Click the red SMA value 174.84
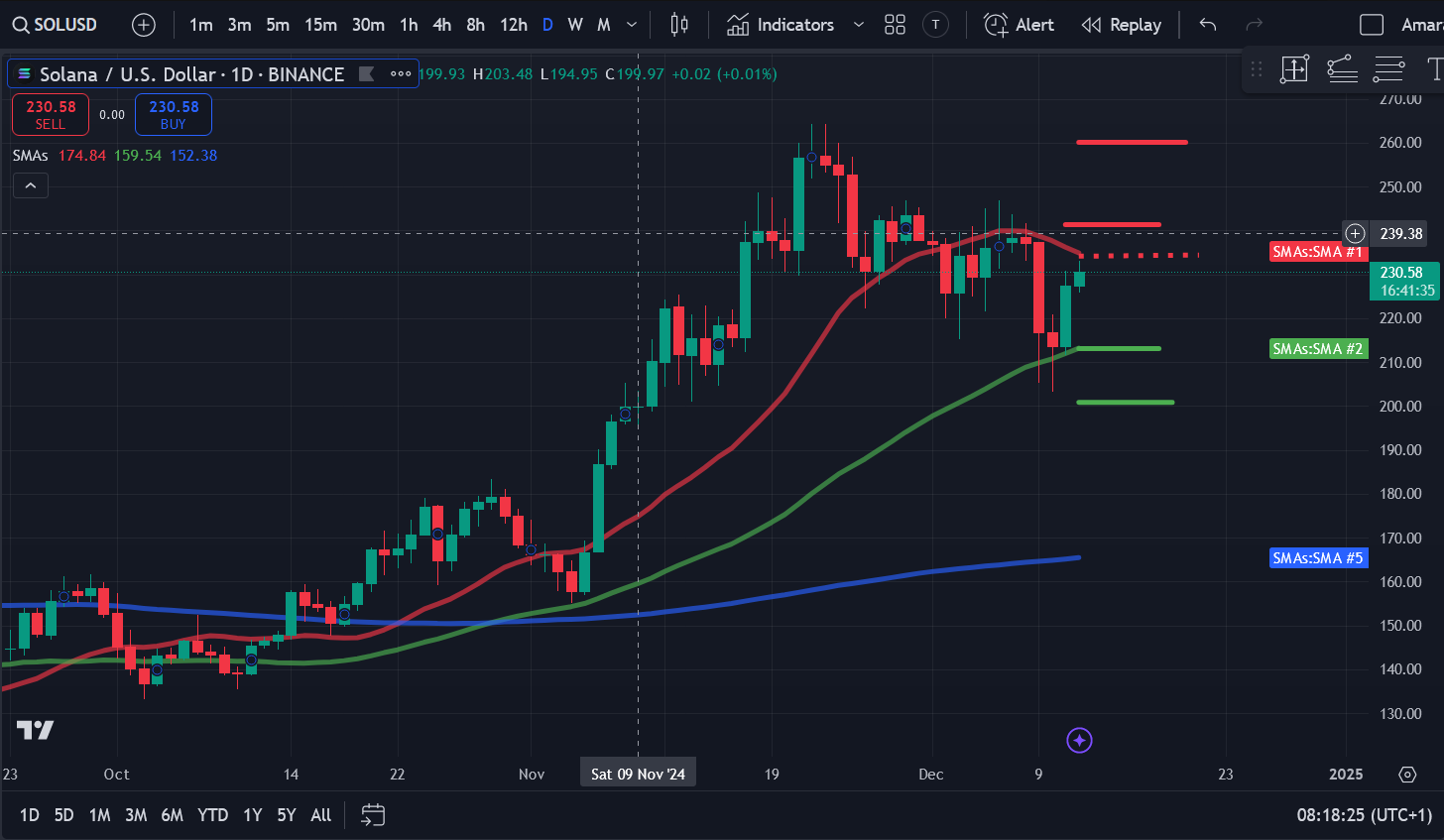Image resolution: width=1444 pixels, height=840 pixels. click(x=81, y=156)
